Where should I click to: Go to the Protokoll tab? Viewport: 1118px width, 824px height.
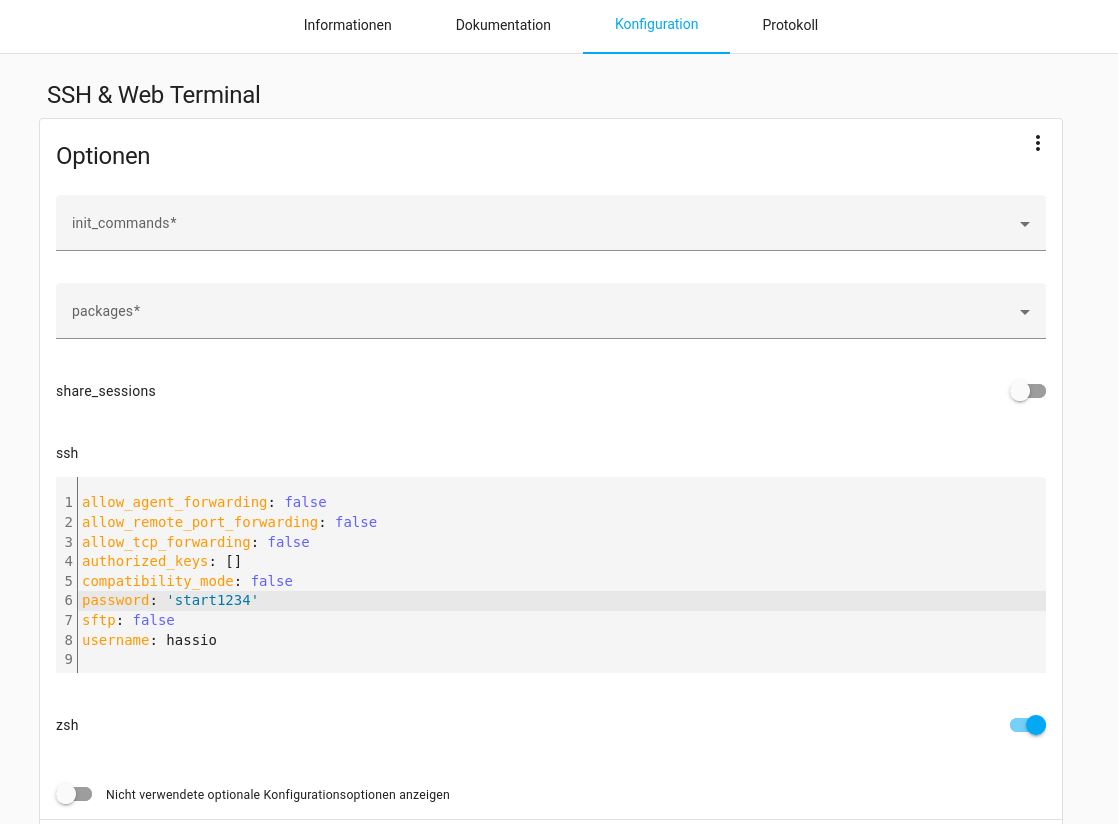click(x=789, y=25)
